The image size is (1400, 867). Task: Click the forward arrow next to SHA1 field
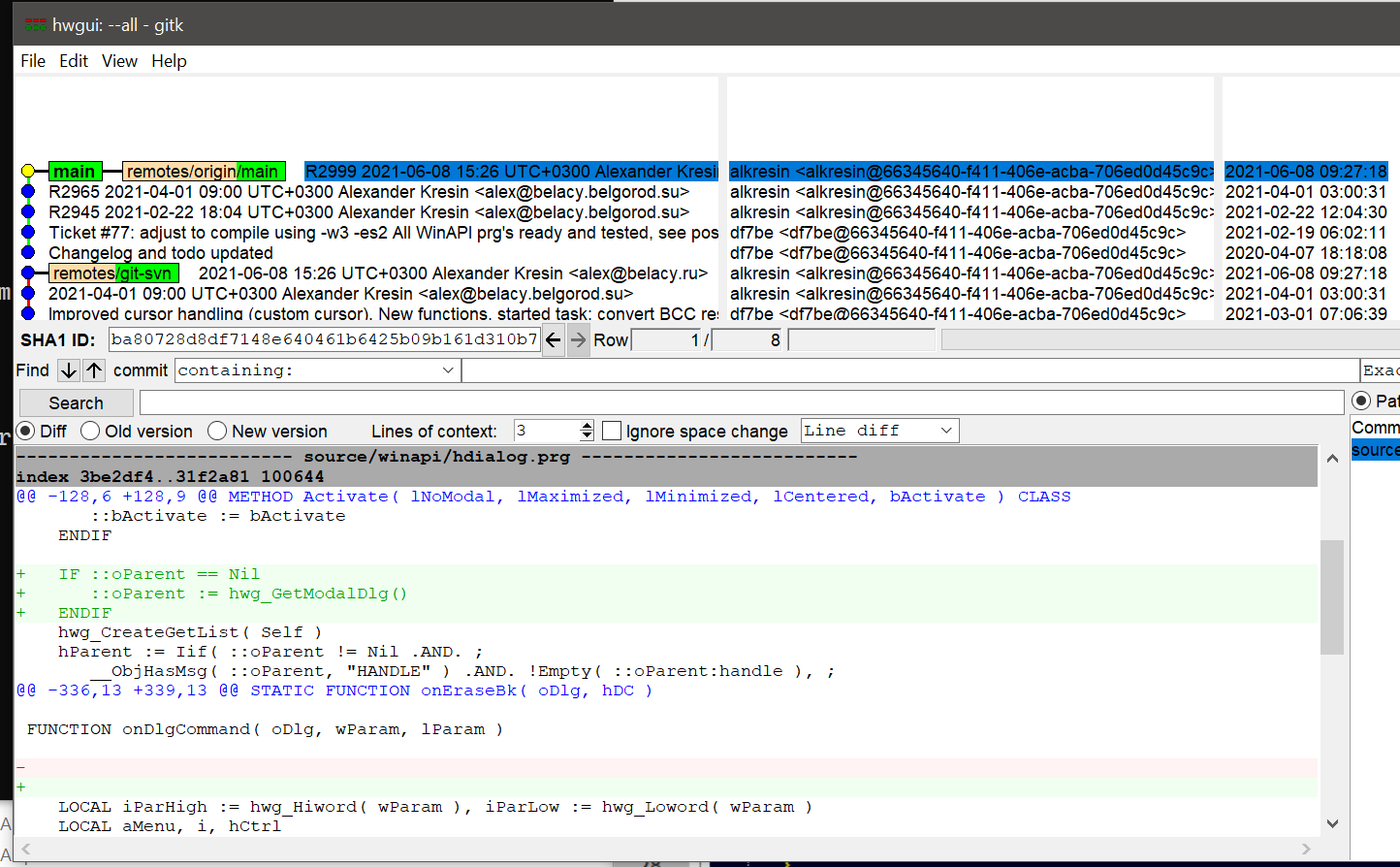pyautogui.click(x=578, y=340)
